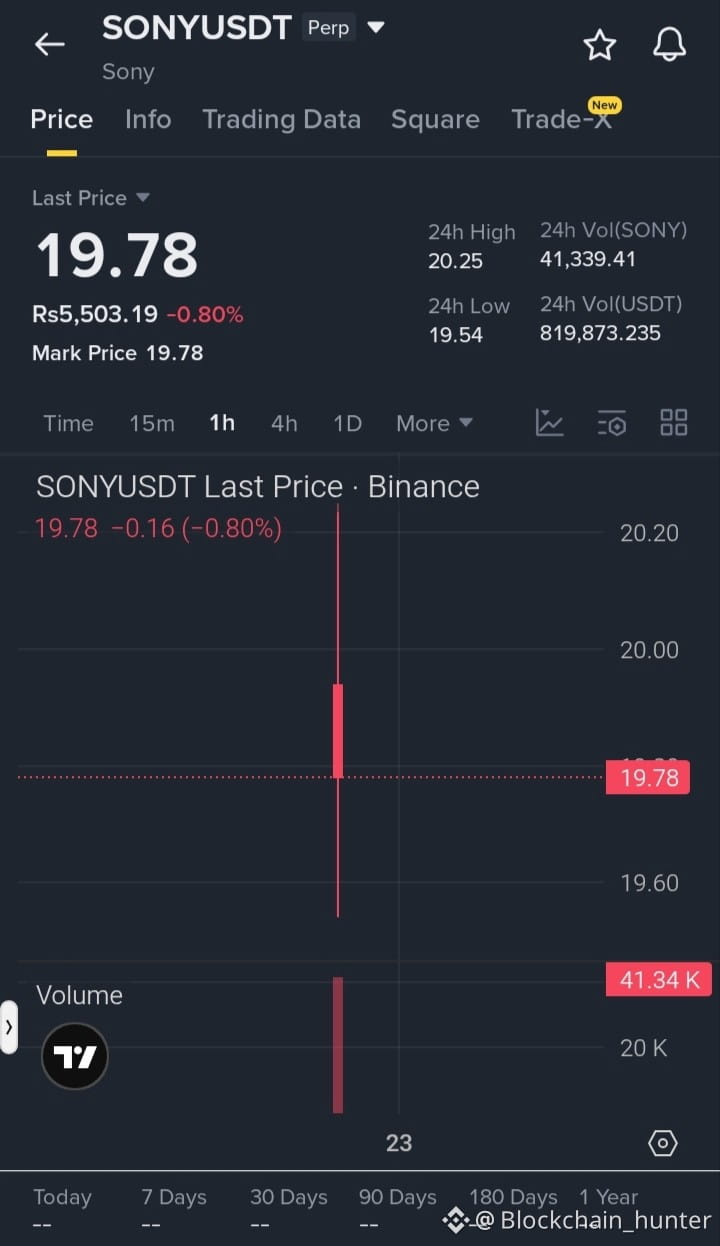The width and height of the screenshot is (720, 1246).
Task: Switch to Trading Data tab
Action: pyautogui.click(x=281, y=119)
